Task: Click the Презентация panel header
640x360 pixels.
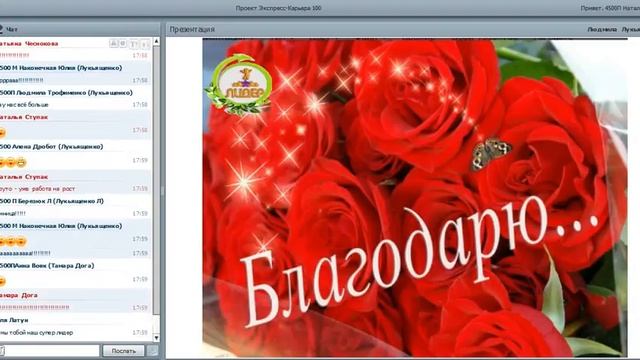Action: tap(402, 29)
